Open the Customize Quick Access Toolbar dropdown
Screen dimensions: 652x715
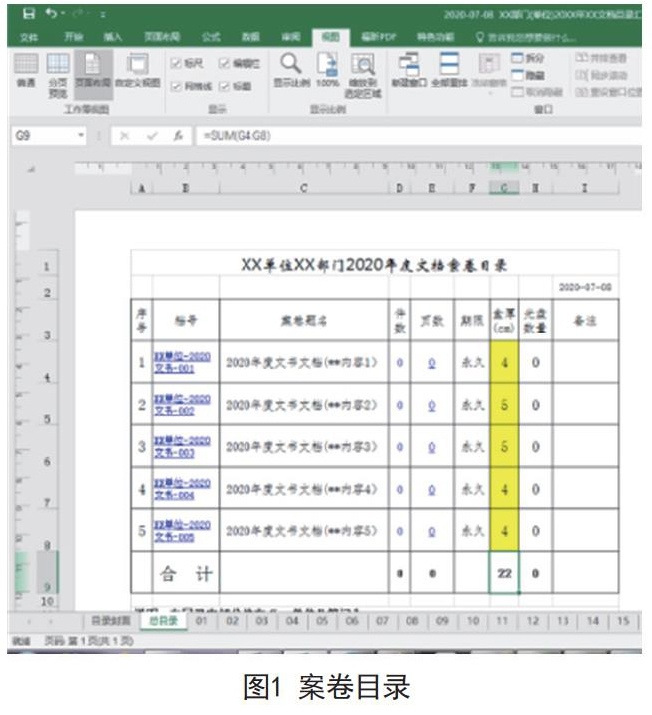click(103, 15)
